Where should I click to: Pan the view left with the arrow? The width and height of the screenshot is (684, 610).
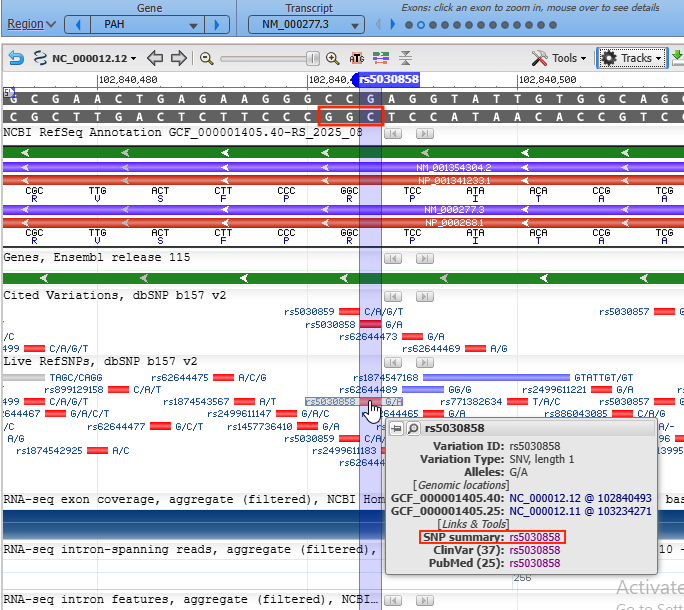pyautogui.click(x=155, y=58)
